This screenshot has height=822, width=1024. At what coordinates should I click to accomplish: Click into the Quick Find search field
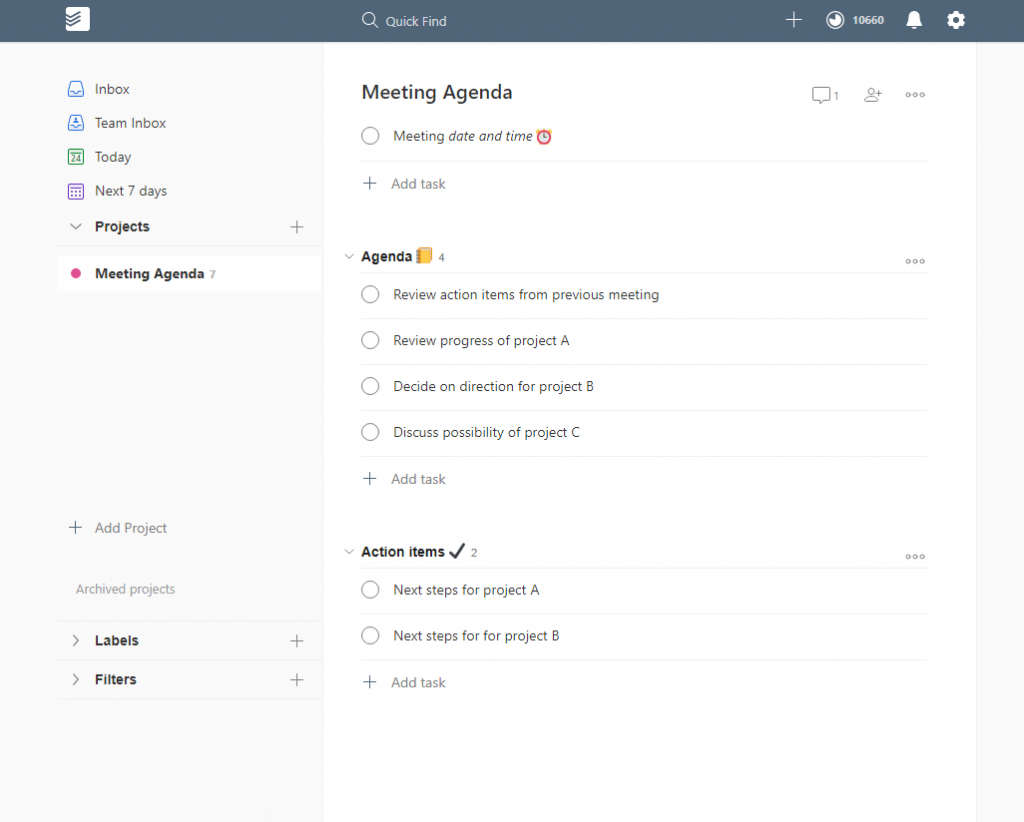click(x=416, y=21)
